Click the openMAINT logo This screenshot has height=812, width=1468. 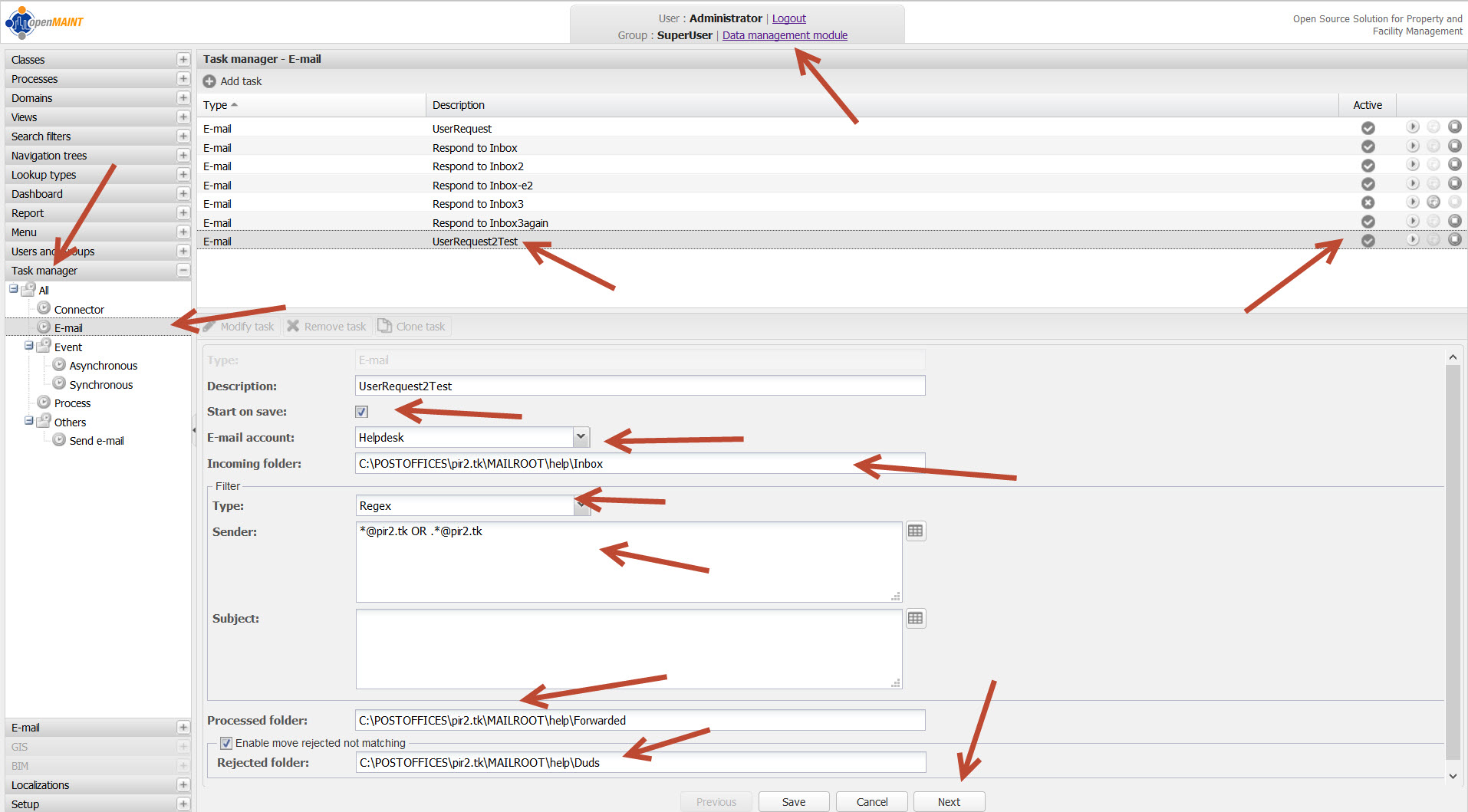(44, 22)
